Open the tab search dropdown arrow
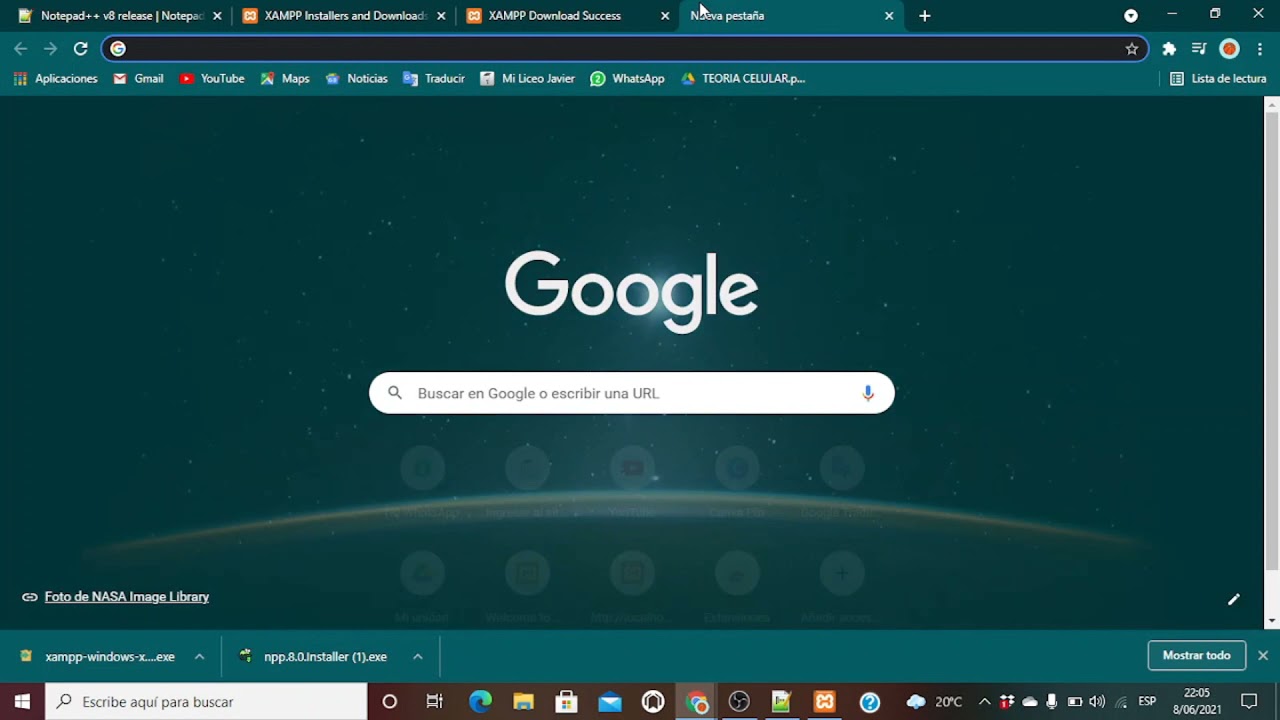This screenshot has width=1280, height=720. [1131, 16]
